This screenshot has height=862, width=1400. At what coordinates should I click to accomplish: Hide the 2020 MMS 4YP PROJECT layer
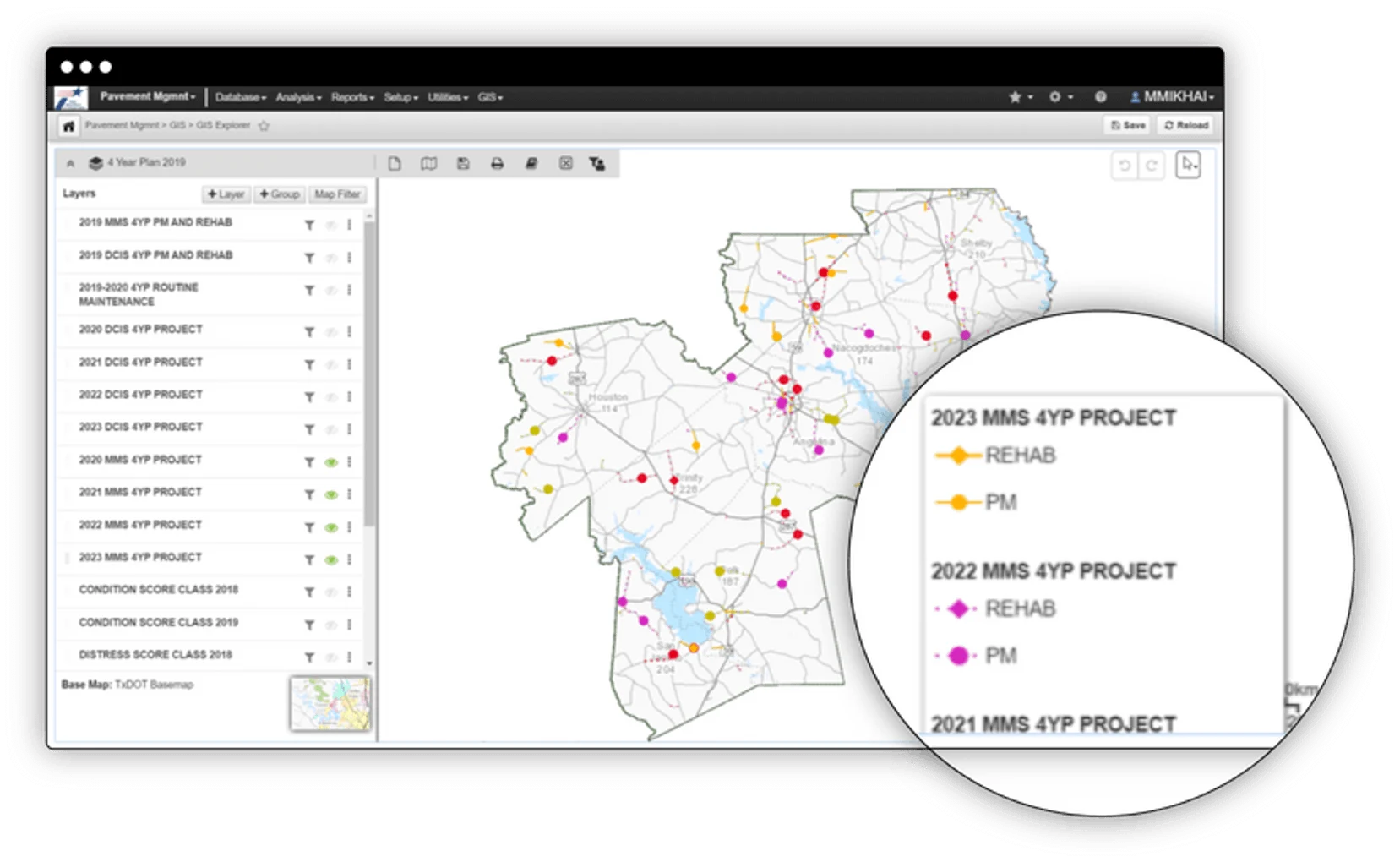pyautogui.click(x=331, y=462)
